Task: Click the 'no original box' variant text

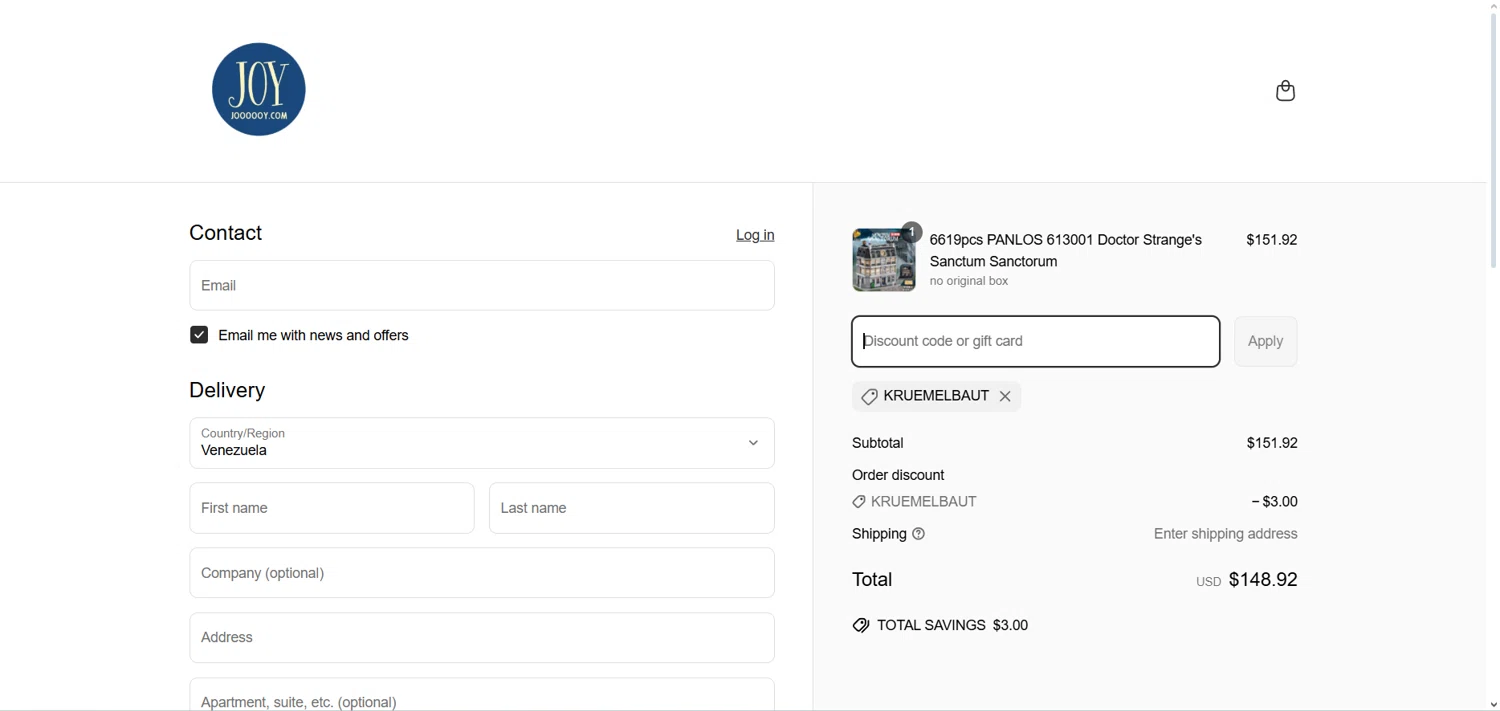Action: click(x=969, y=282)
